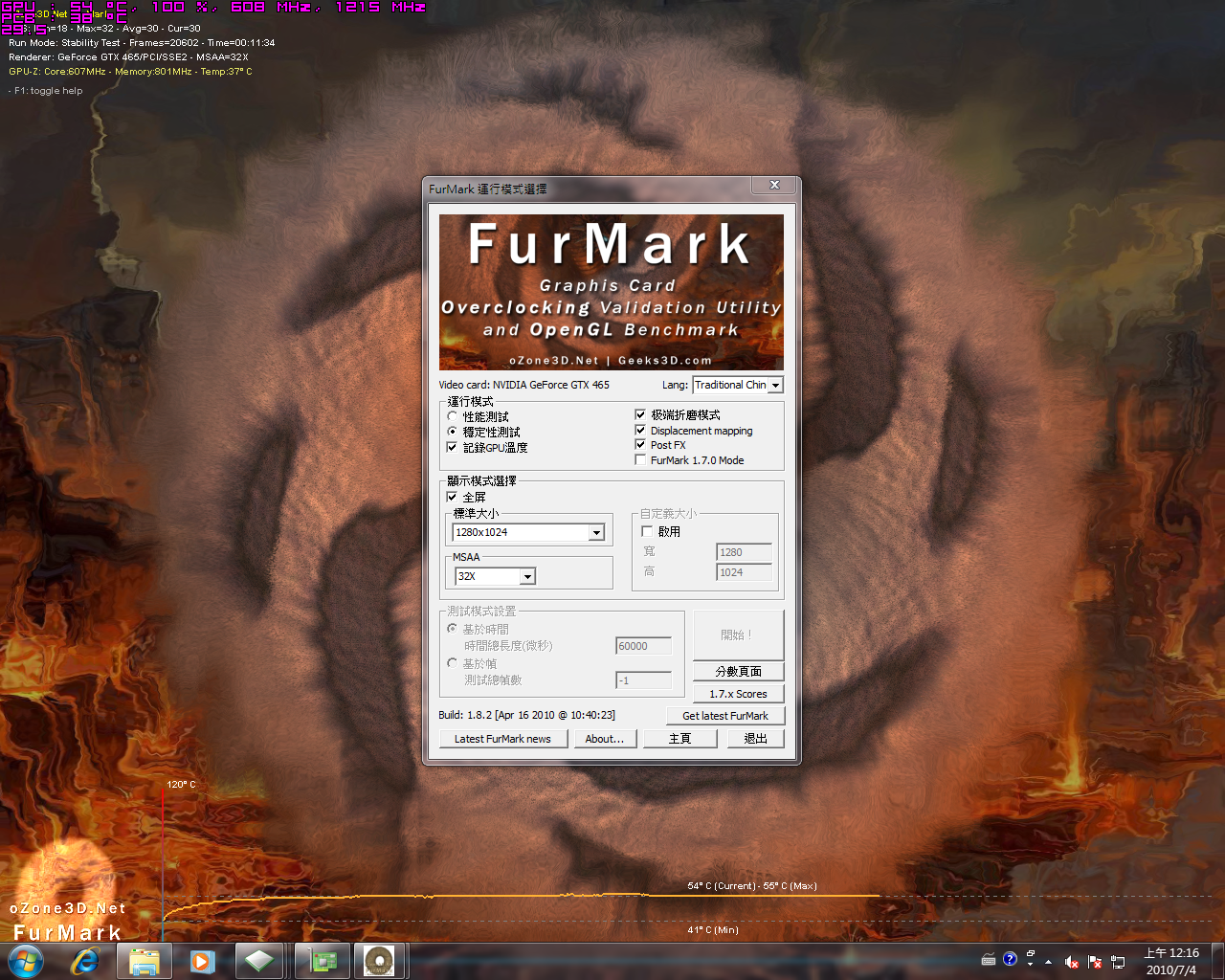1225x980 pixels.
Task: Open the clock showing 12:16
Action: click(x=1171, y=961)
